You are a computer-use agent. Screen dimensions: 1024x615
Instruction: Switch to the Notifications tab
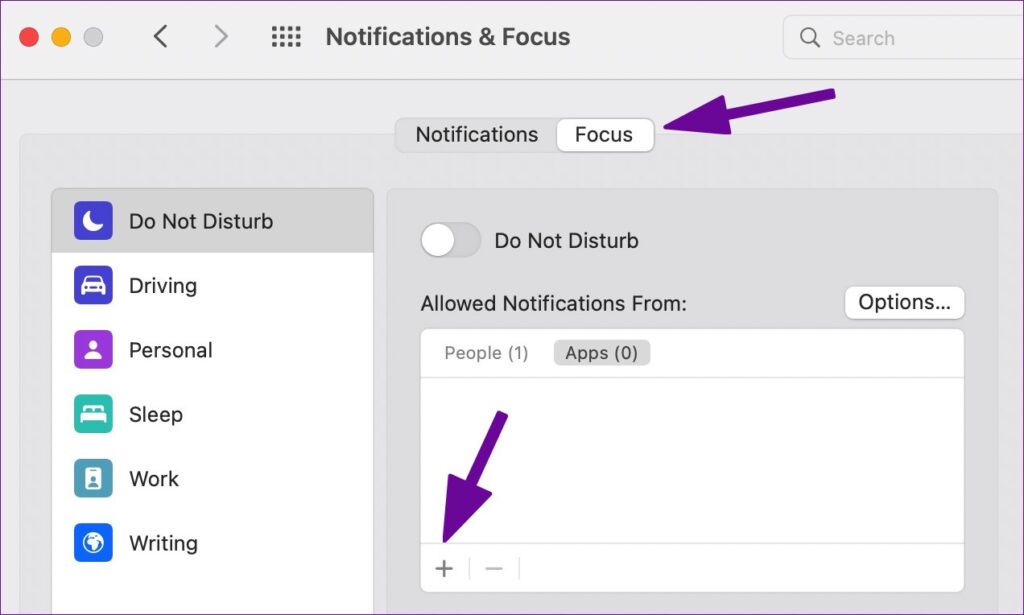pyautogui.click(x=476, y=135)
